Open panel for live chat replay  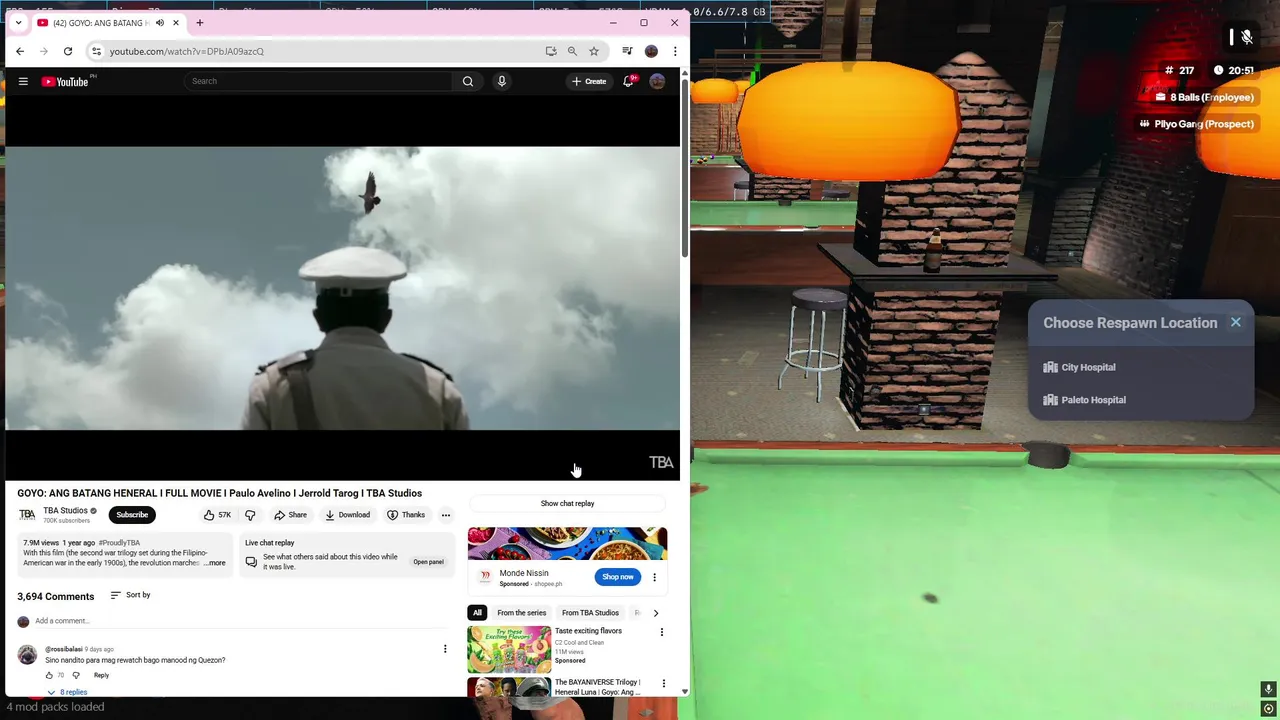pyautogui.click(x=428, y=562)
